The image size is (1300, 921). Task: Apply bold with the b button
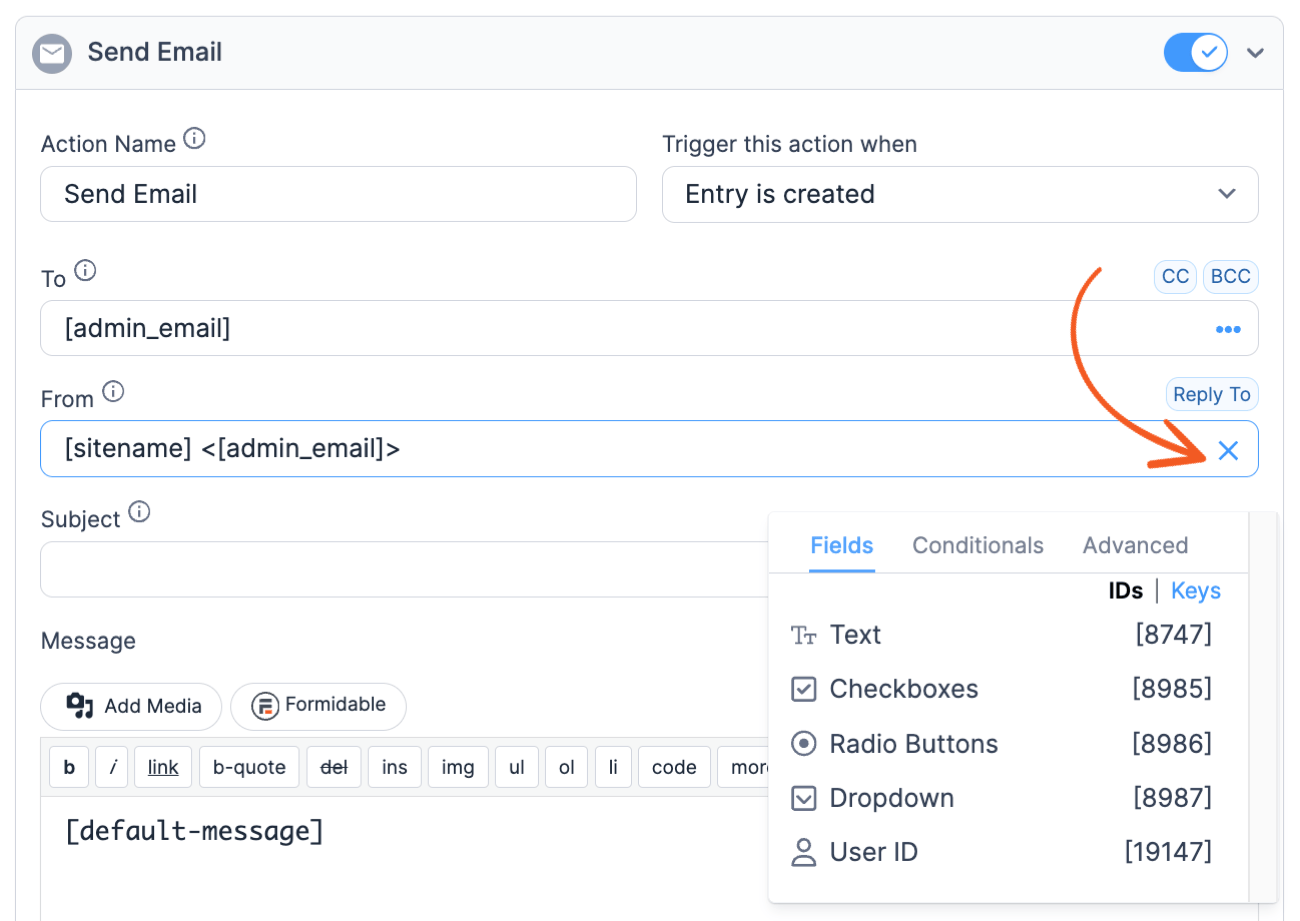tap(69, 767)
